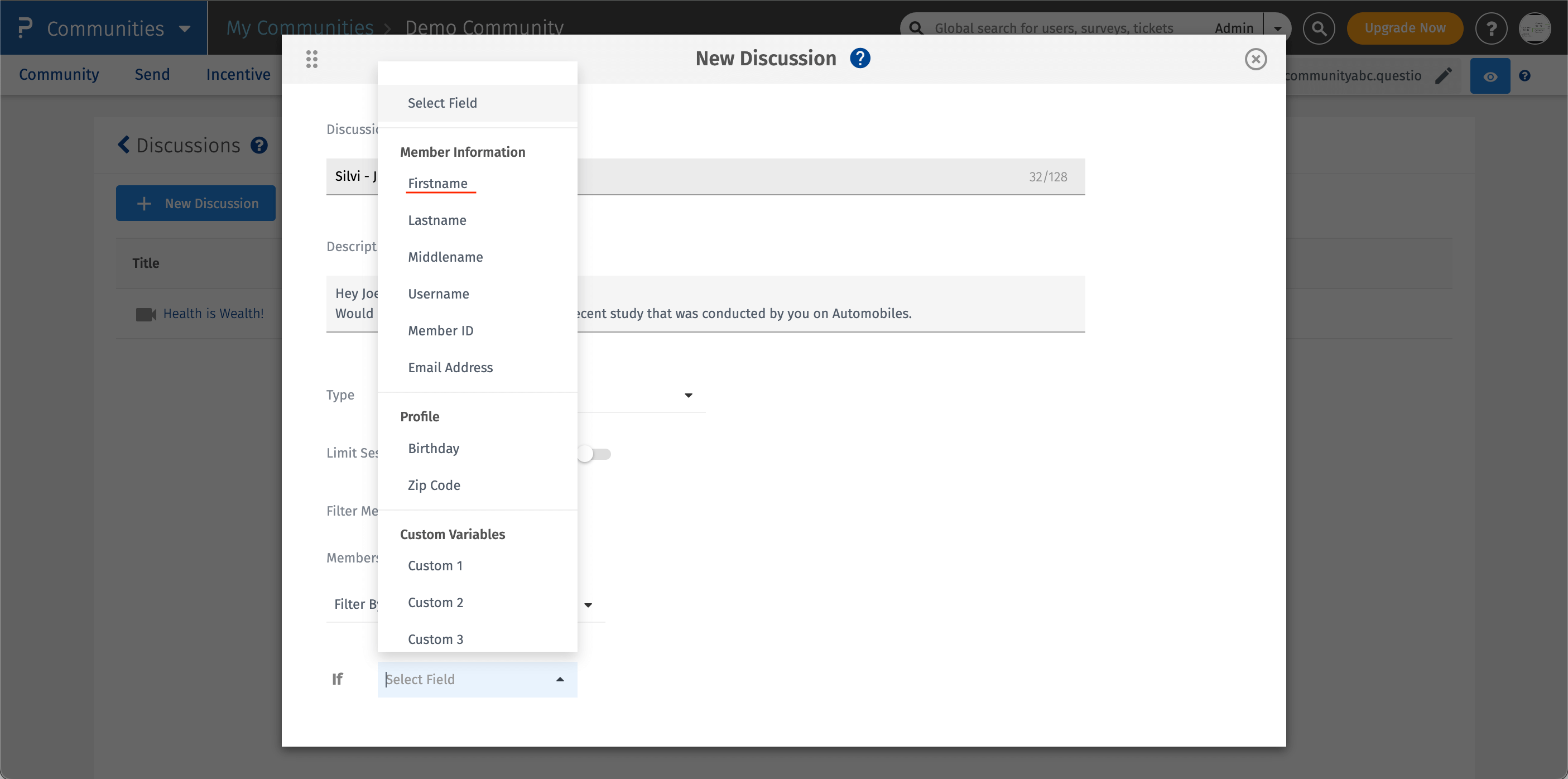Click the global search input field
The width and height of the screenshot is (1568, 779).
point(1053,28)
